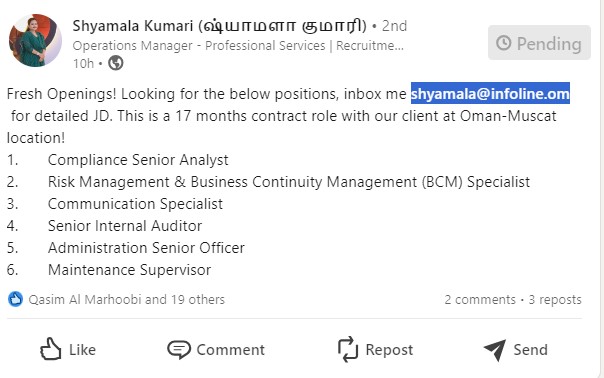Image resolution: width=604 pixels, height=378 pixels.
Task: Click the clock icon in Pending button
Action: (503, 43)
